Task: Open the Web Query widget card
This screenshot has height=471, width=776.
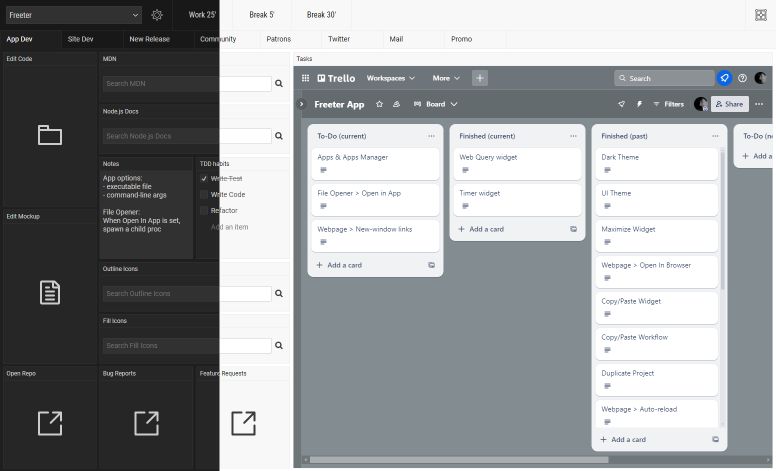Action: coord(517,164)
